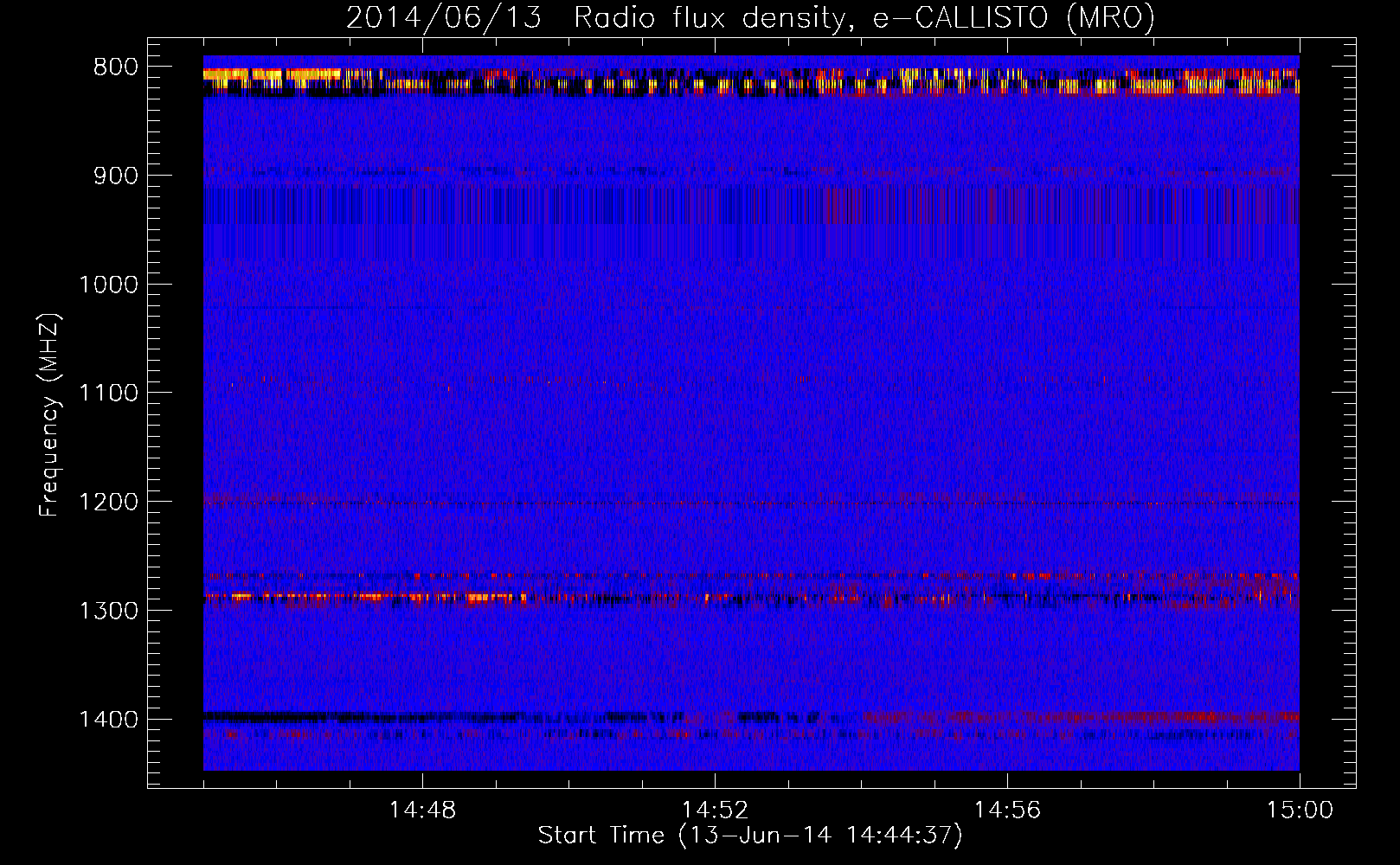
Task: Select the 1000 frequency axis label
Action: pos(109,285)
